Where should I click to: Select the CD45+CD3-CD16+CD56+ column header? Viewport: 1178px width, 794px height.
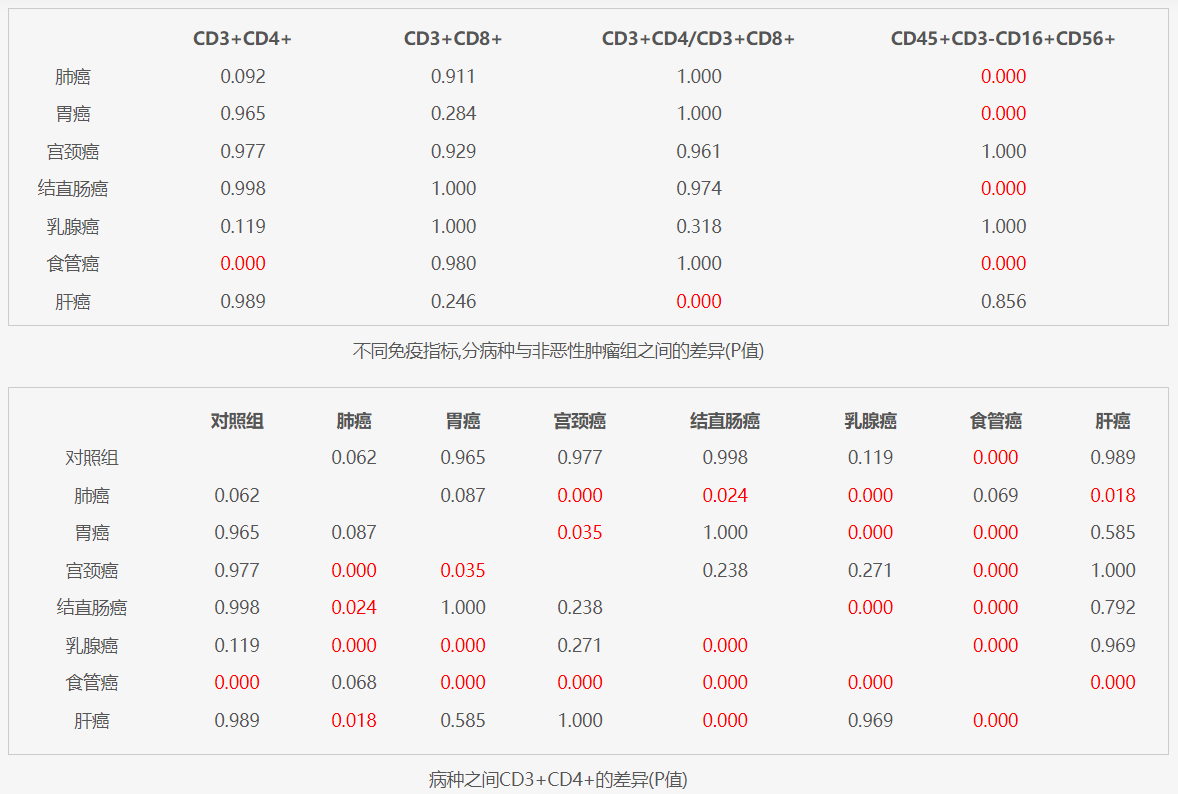click(x=1003, y=38)
